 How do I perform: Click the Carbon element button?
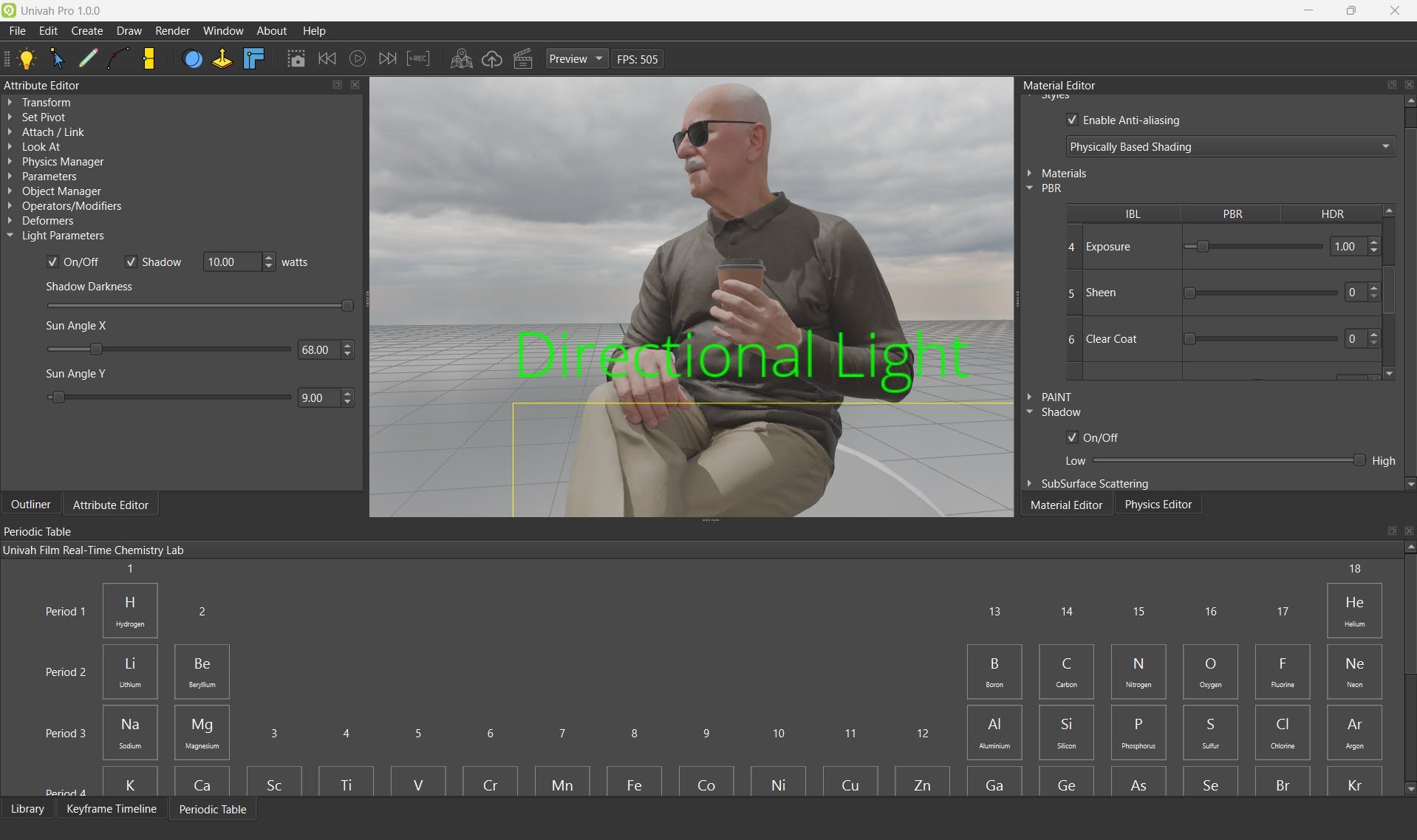click(1066, 672)
